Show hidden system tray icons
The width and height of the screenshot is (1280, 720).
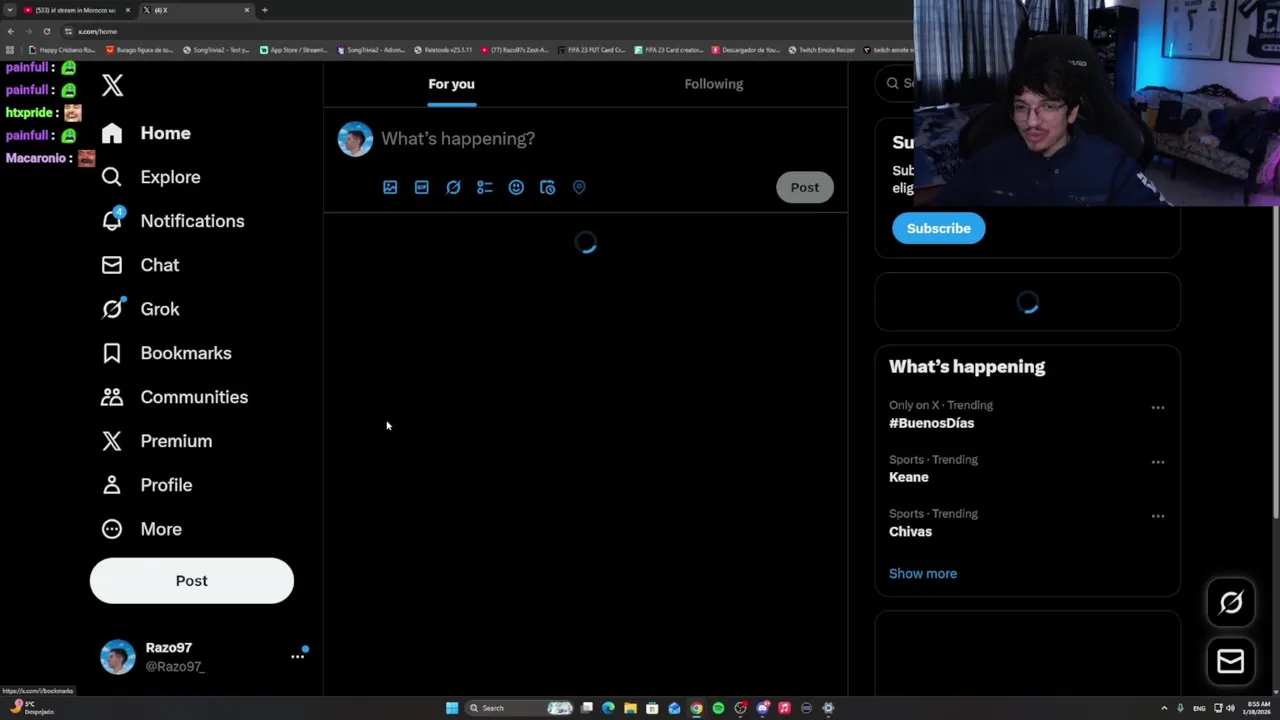coord(1164,708)
